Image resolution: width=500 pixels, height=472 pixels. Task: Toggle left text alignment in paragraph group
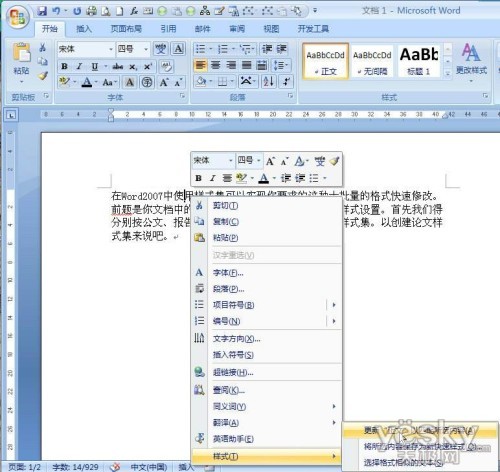[x=200, y=65]
